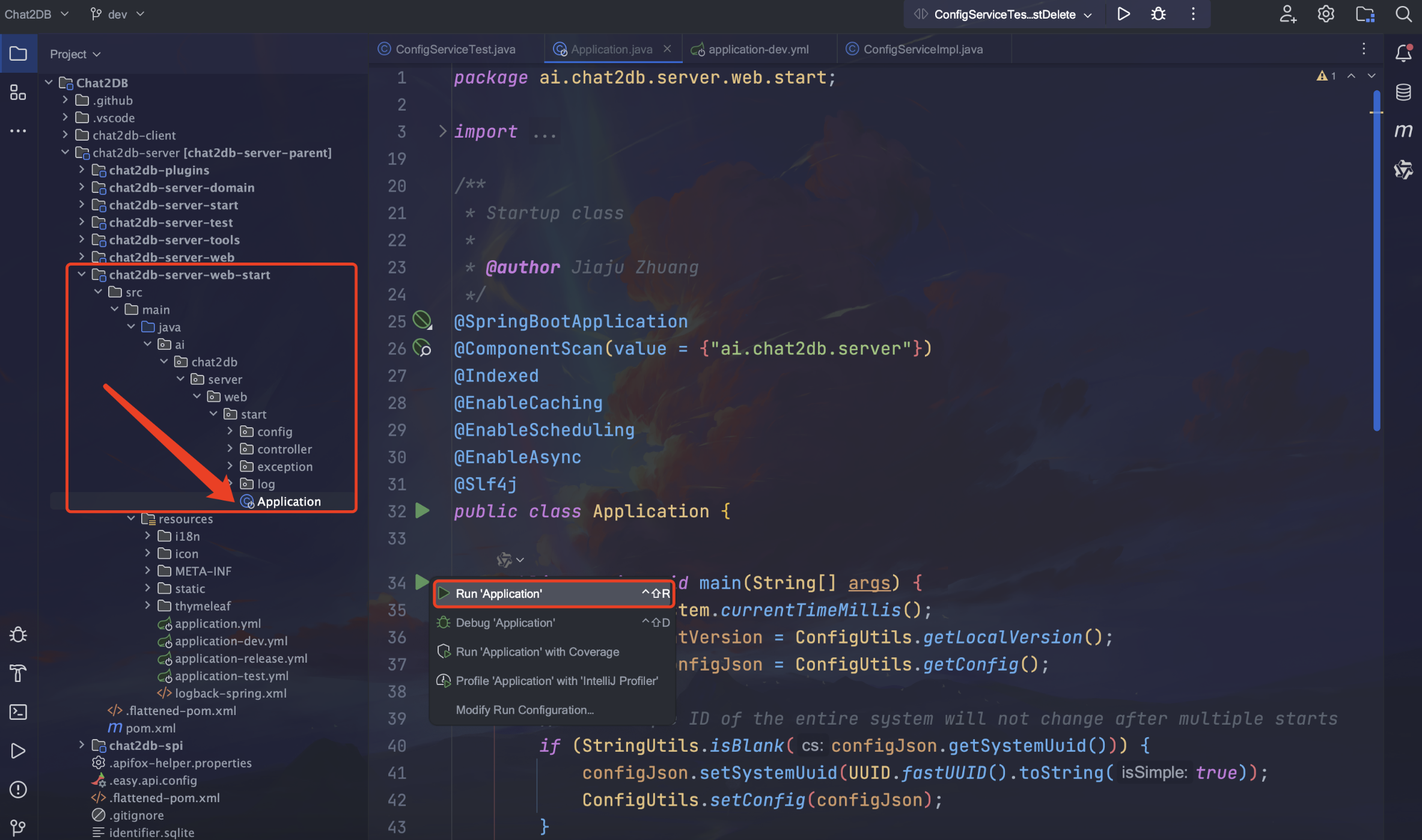Run the selected configuration from the toolbar

1123,14
